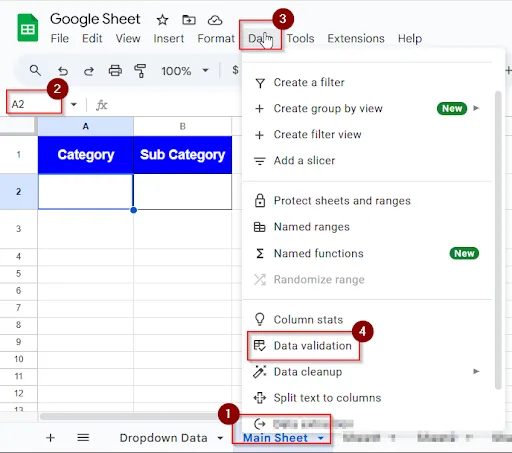Screen dimensions: 512x453
Task: Select the Category header cell
Action: coord(86,155)
